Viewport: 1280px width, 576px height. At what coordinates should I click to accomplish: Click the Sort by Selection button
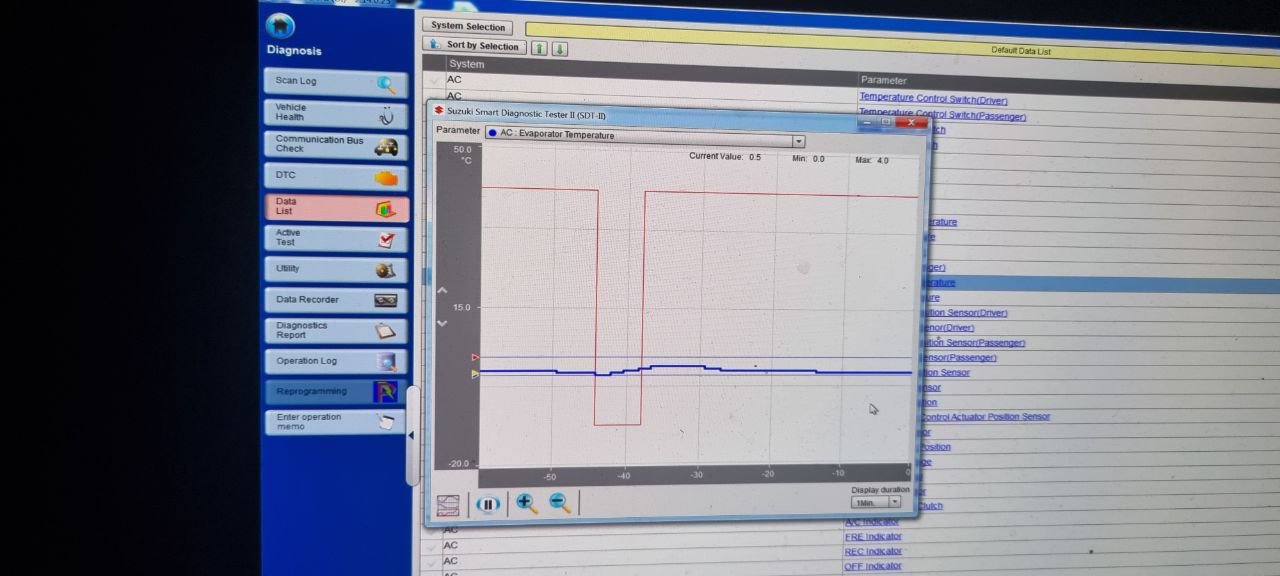[474, 45]
